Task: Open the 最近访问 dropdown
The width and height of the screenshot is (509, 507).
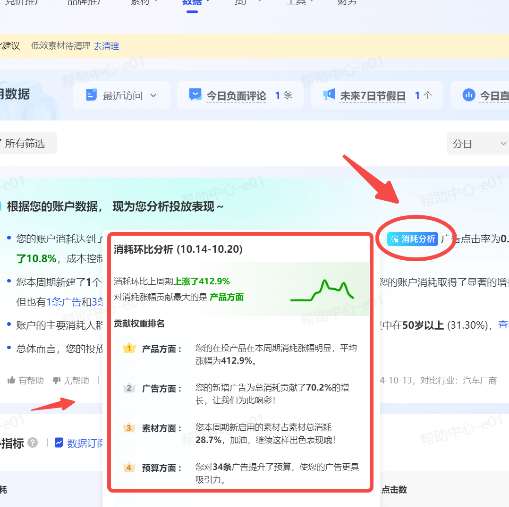Action: 121,95
